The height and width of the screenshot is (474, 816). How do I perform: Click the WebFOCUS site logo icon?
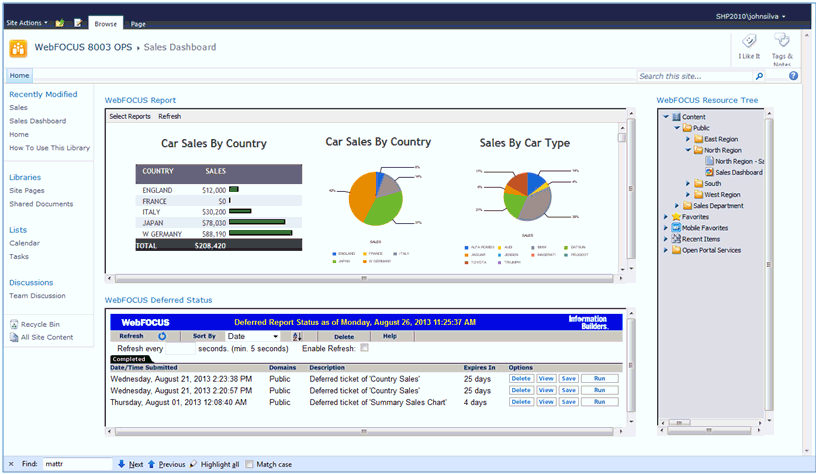coord(18,48)
